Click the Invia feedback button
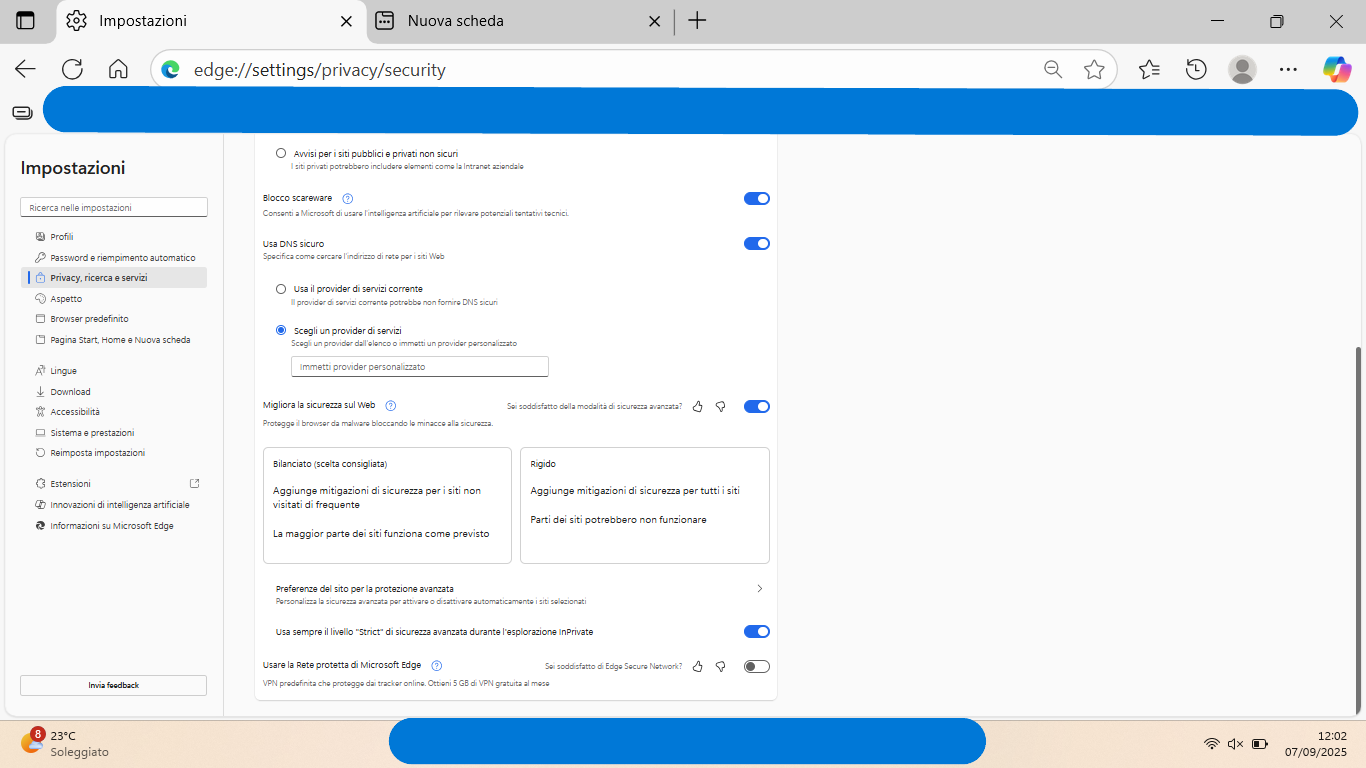Viewport: 1366px width, 768px height. 113,685
